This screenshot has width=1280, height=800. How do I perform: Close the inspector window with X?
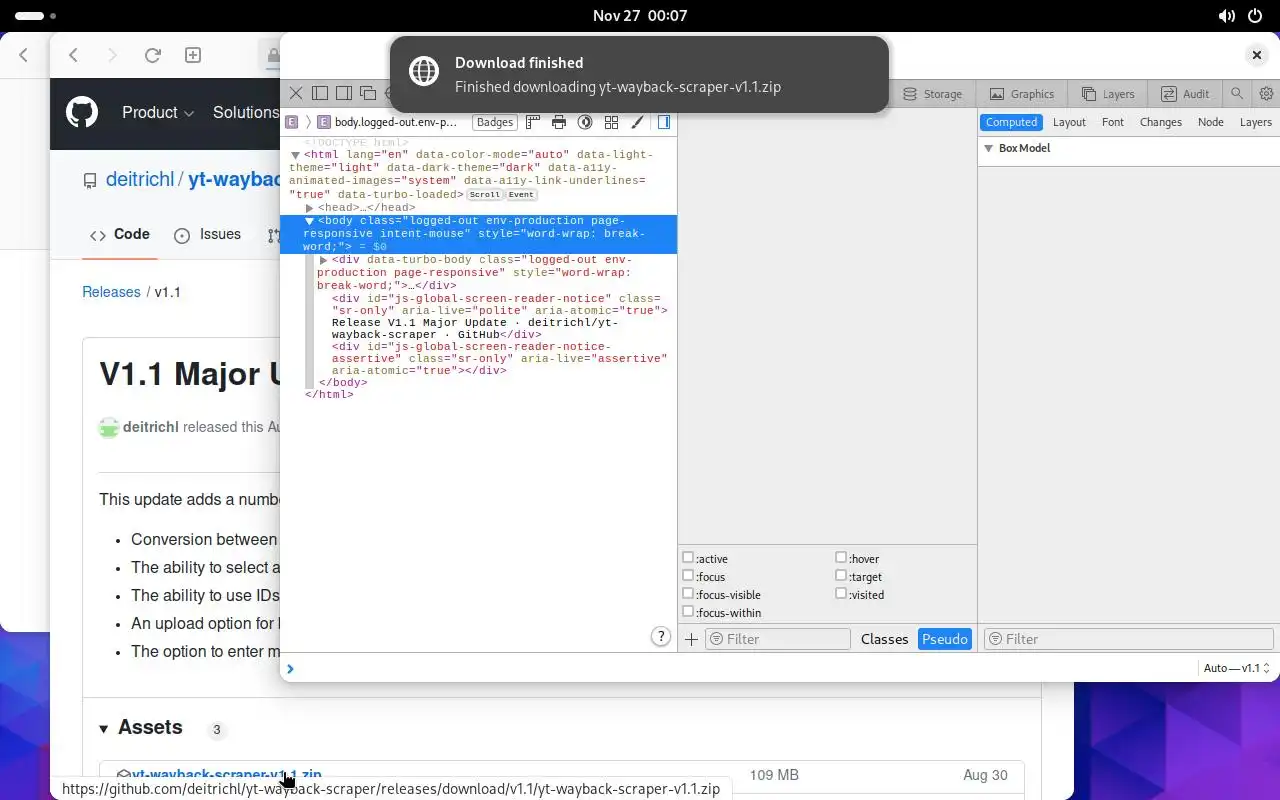pos(1257,55)
